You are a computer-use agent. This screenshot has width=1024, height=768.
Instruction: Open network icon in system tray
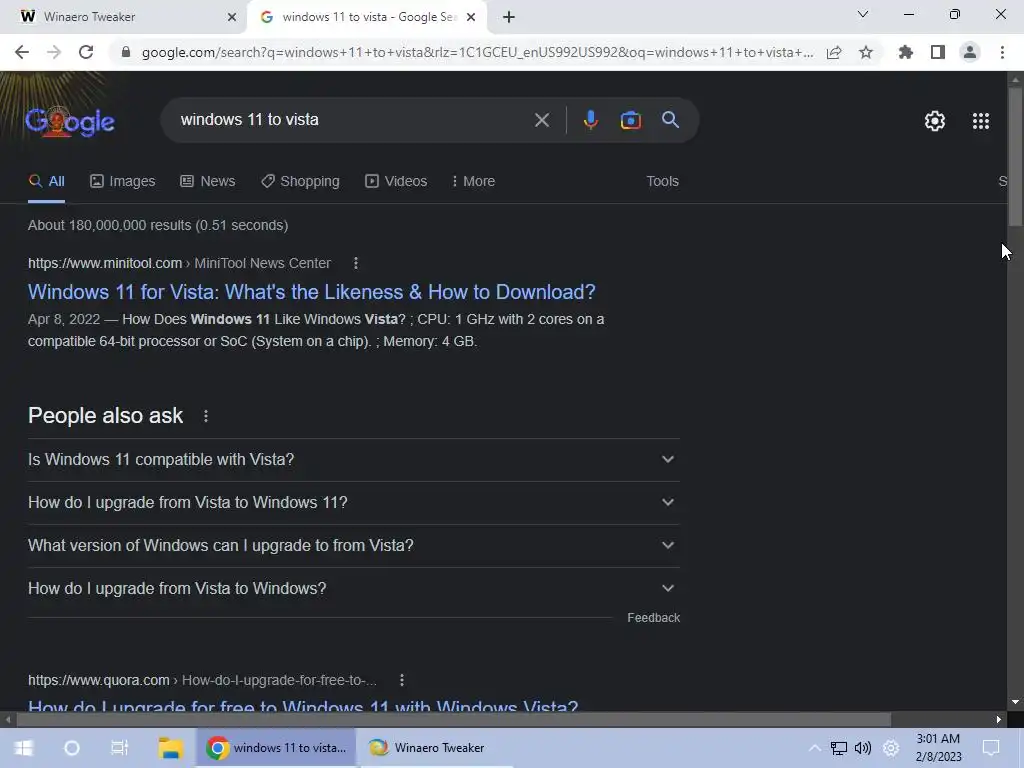coord(839,748)
